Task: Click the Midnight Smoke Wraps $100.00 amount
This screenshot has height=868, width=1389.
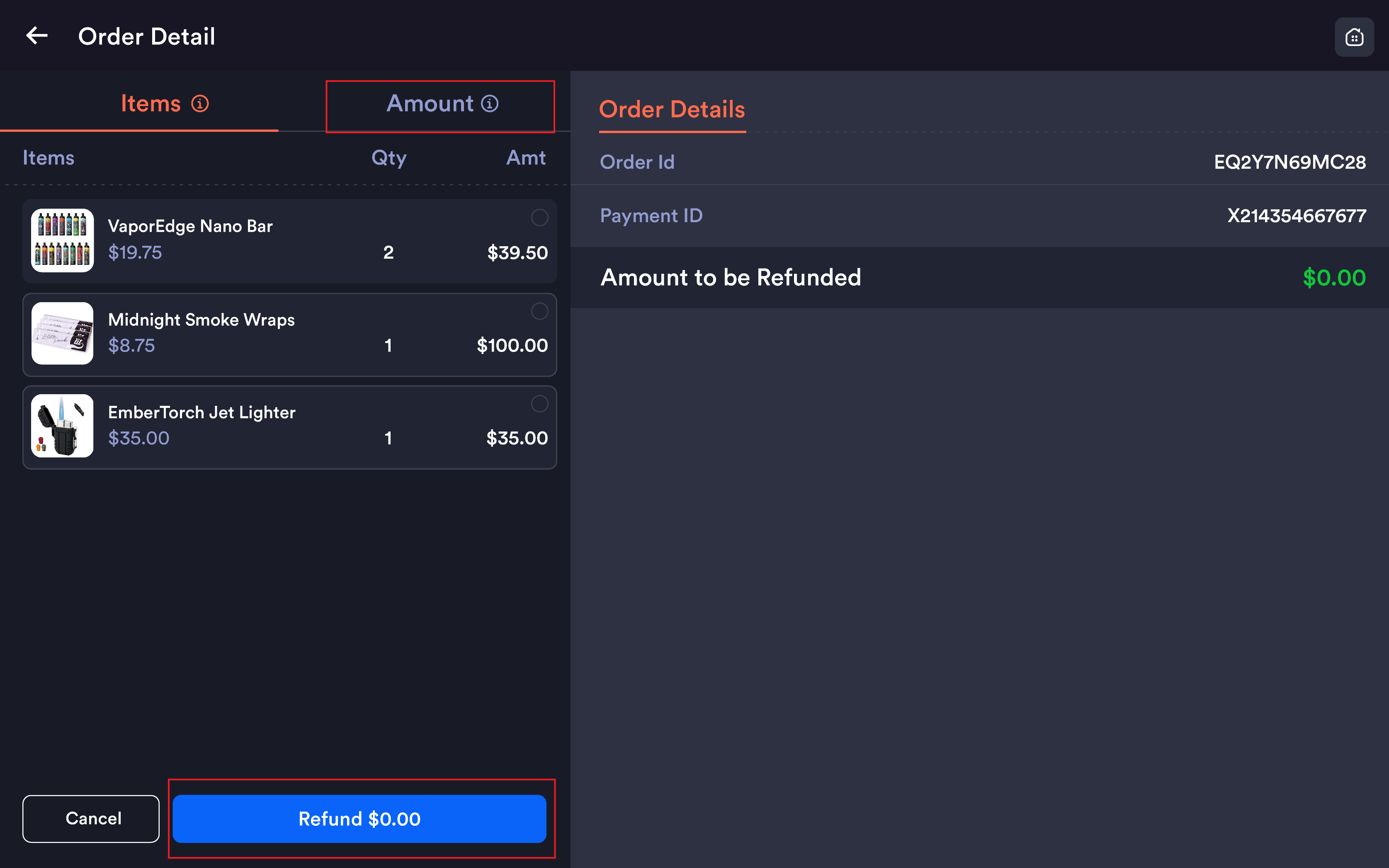Action: (512, 346)
